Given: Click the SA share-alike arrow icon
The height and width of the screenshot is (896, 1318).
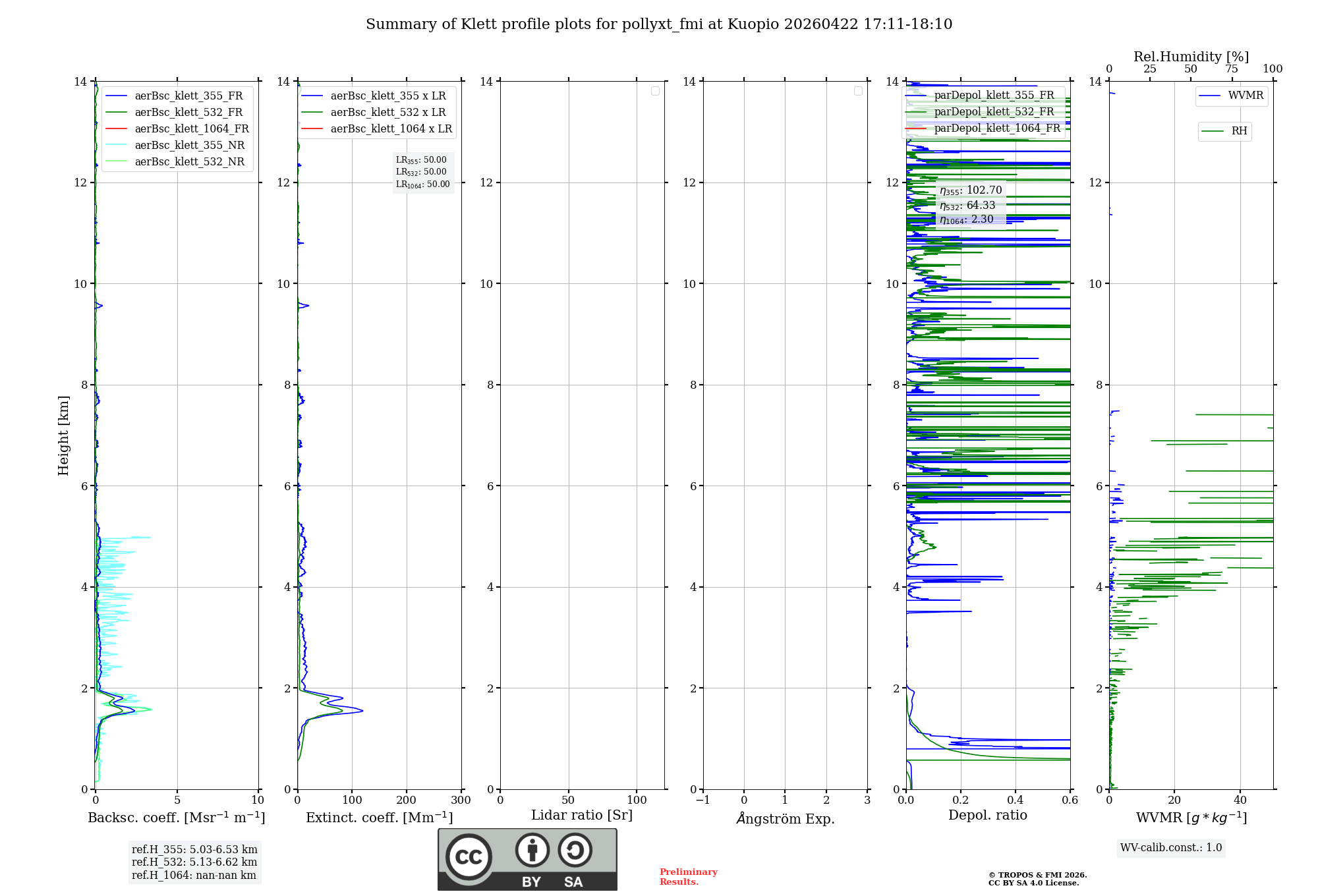Looking at the screenshot, I should tap(575, 850).
